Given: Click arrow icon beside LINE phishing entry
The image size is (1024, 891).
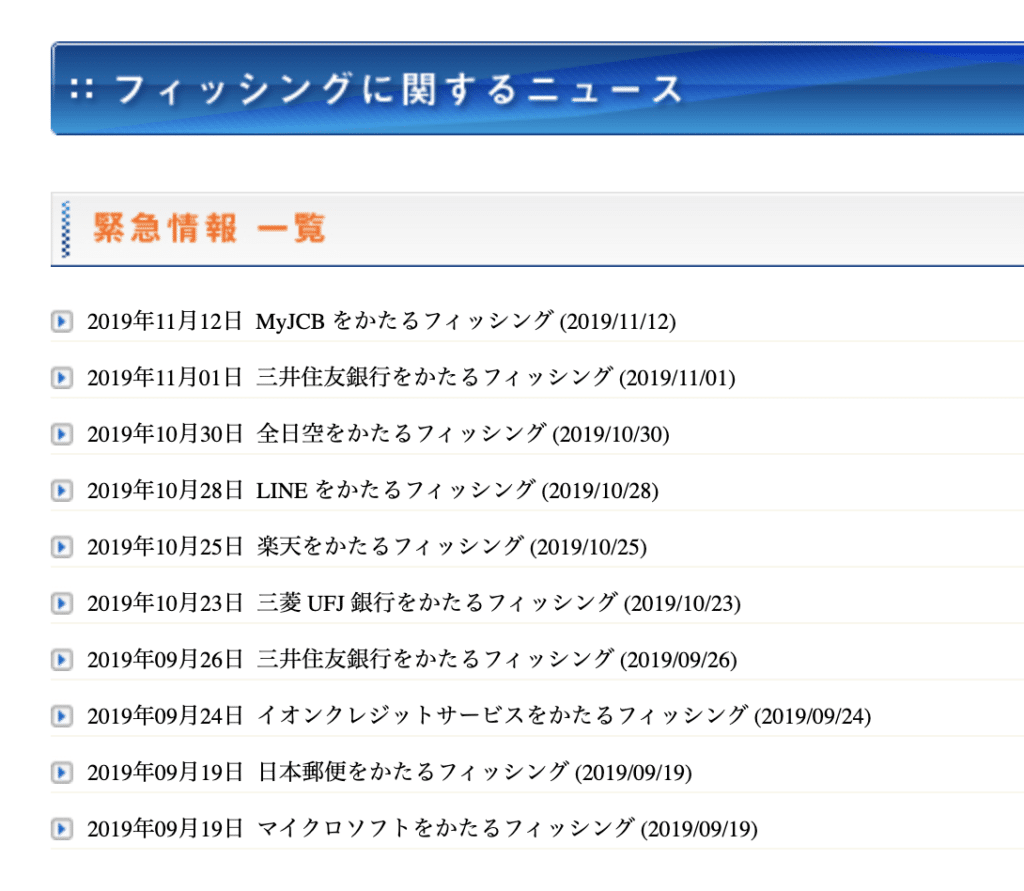Looking at the screenshot, I should coord(62,491).
